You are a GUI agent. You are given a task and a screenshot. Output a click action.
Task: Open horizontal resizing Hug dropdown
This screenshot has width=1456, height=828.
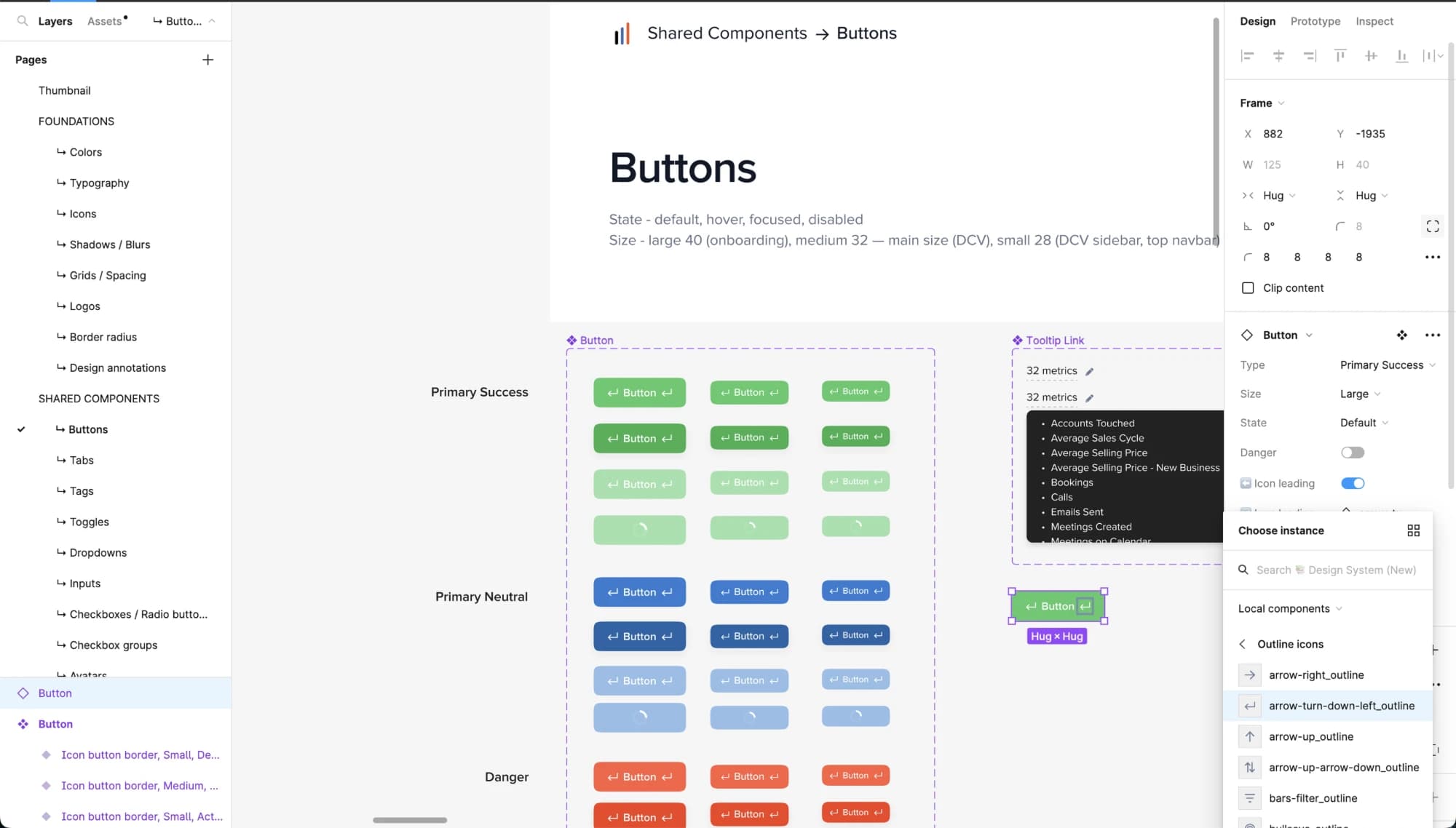(x=1279, y=196)
